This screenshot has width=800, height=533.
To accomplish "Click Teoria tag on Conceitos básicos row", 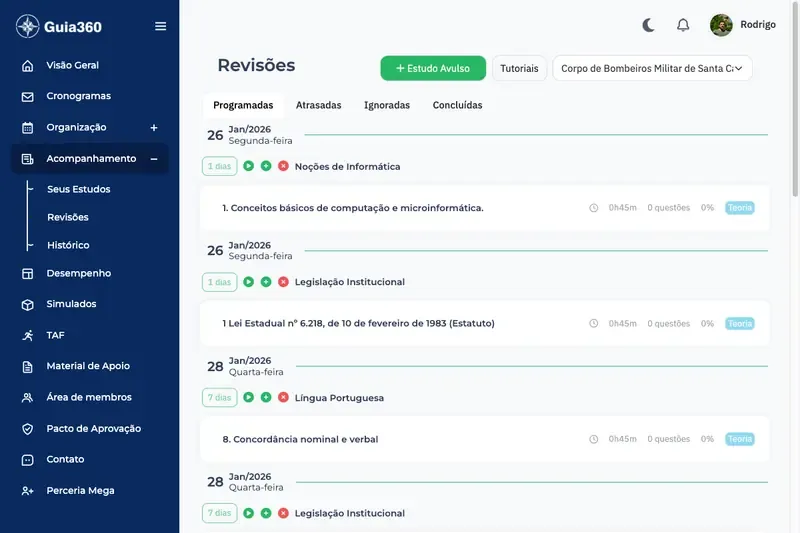I will pyautogui.click(x=739, y=208).
